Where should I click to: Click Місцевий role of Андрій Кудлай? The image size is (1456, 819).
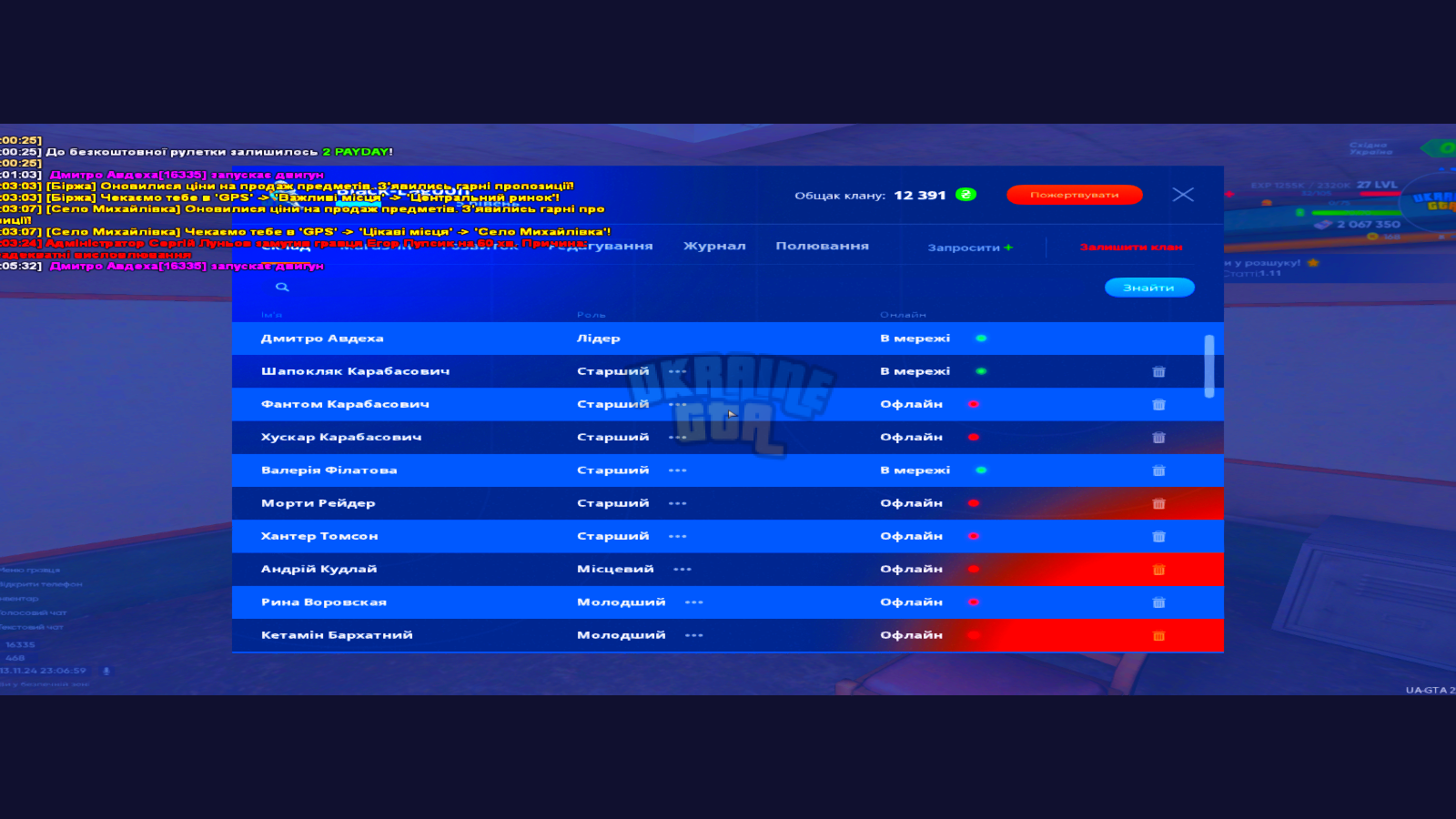pyautogui.click(x=615, y=570)
